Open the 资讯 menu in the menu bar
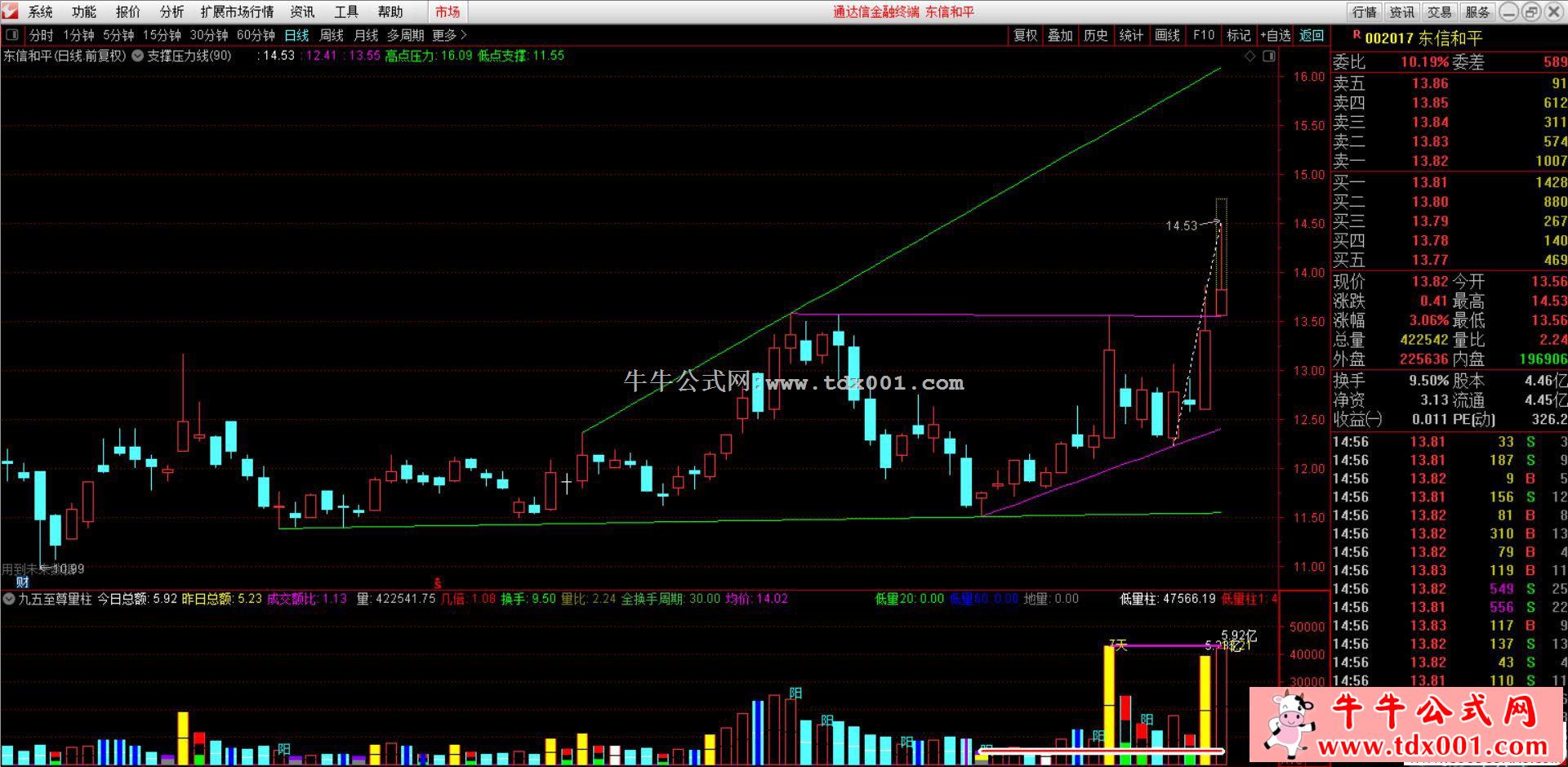Viewport: 1568px width, 767px height. tap(302, 11)
